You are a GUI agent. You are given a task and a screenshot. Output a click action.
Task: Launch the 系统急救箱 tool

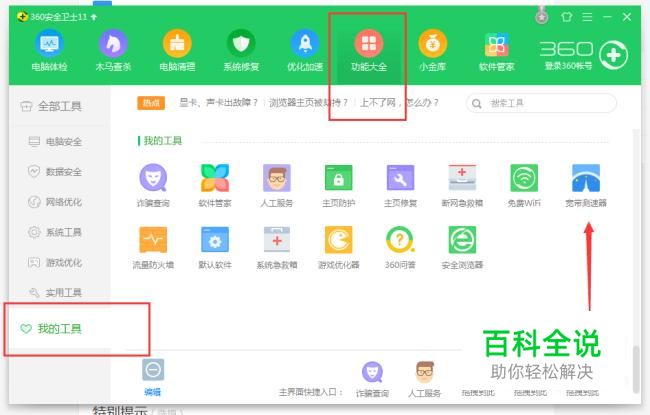pos(276,248)
